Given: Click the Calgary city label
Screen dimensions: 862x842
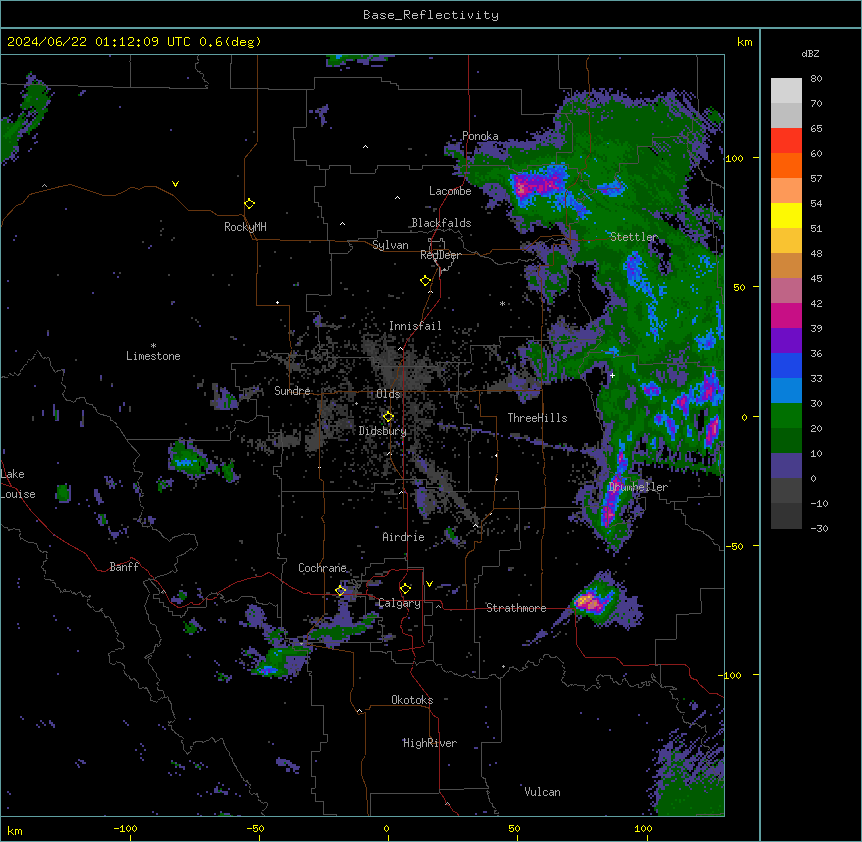Looking at the screenshot, I should click(399, 603).
